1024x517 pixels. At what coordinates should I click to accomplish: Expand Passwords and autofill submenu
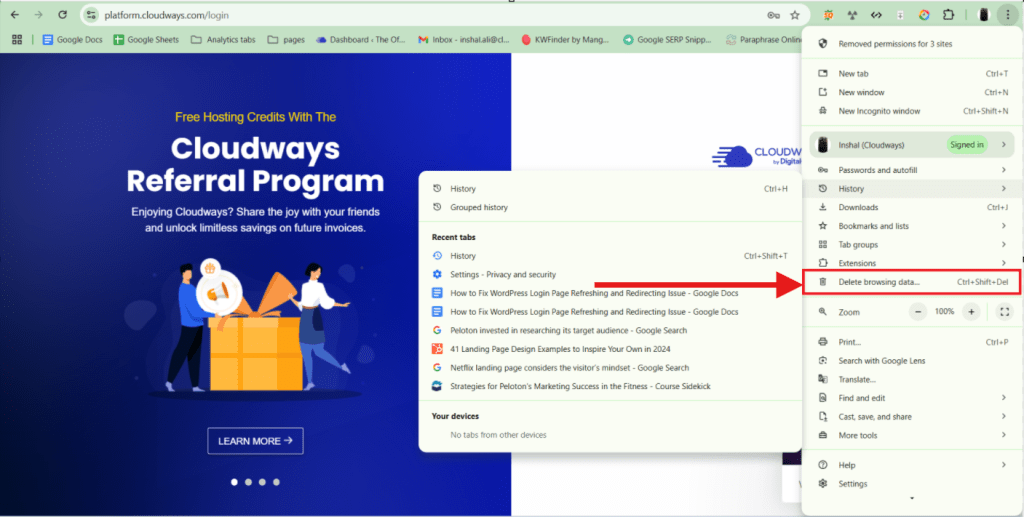pos(912,170)
